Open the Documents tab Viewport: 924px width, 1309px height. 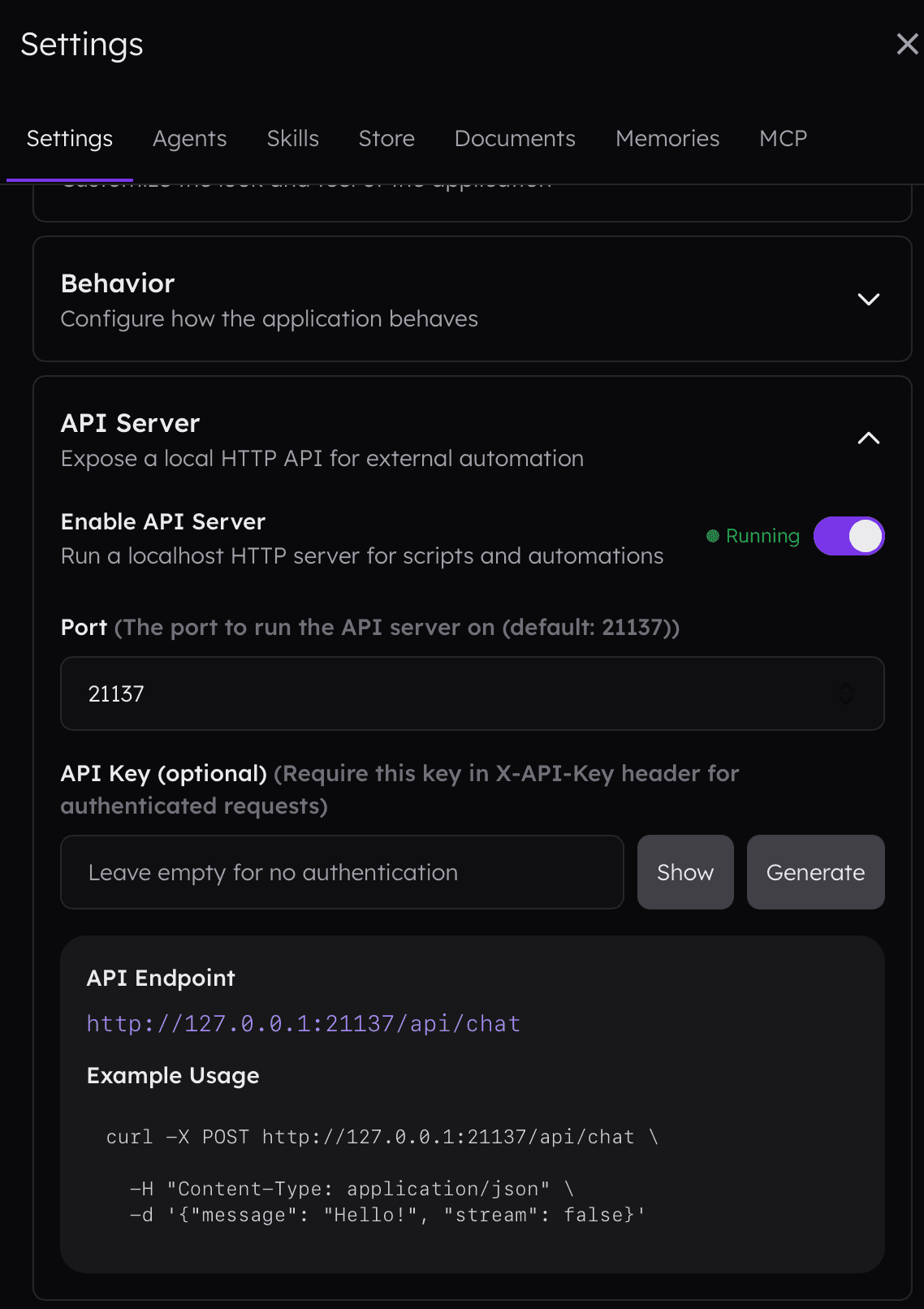pyautogui.click(x=515, y=139)
